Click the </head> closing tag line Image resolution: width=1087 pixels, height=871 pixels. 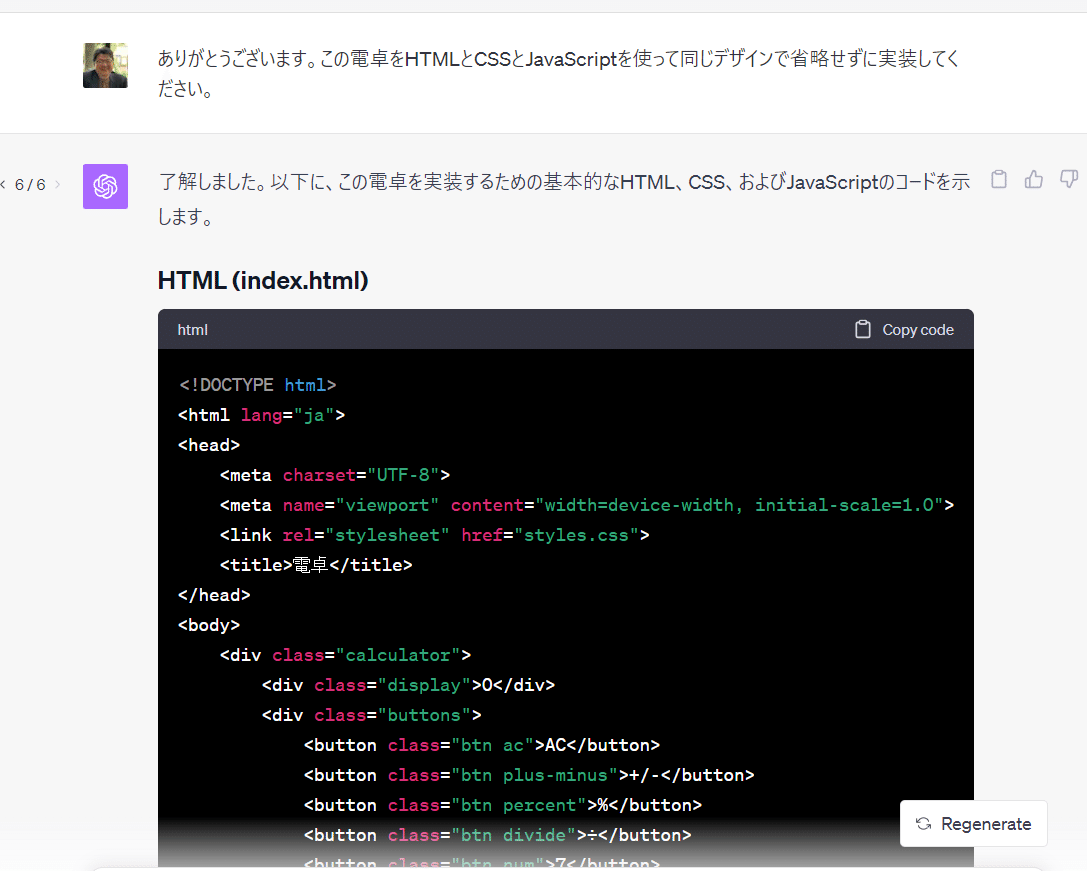214,595
